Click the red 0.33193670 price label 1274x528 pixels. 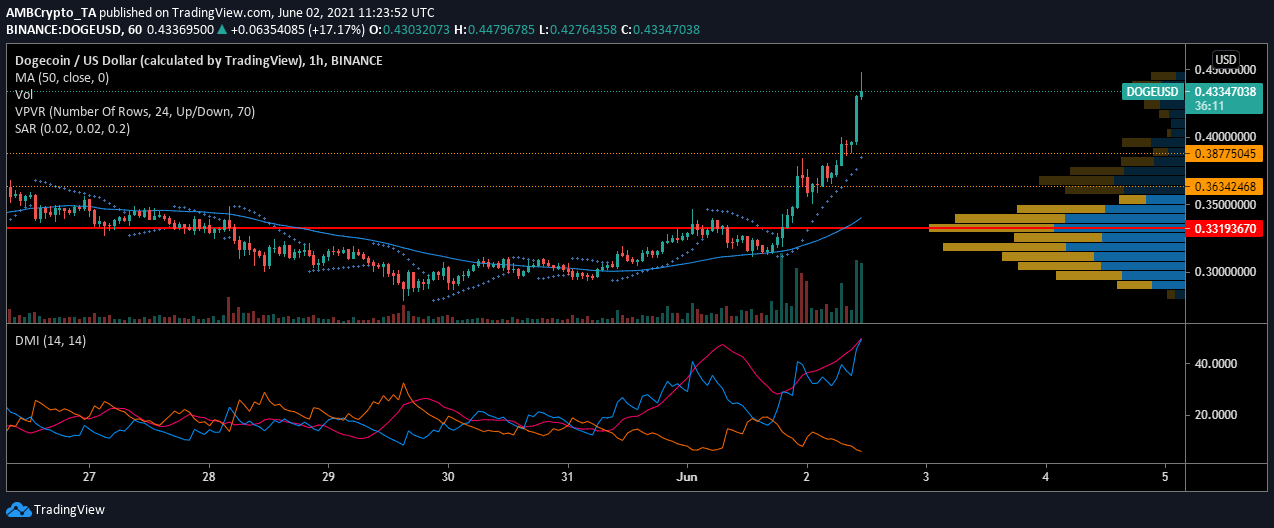coord(1224,229)
